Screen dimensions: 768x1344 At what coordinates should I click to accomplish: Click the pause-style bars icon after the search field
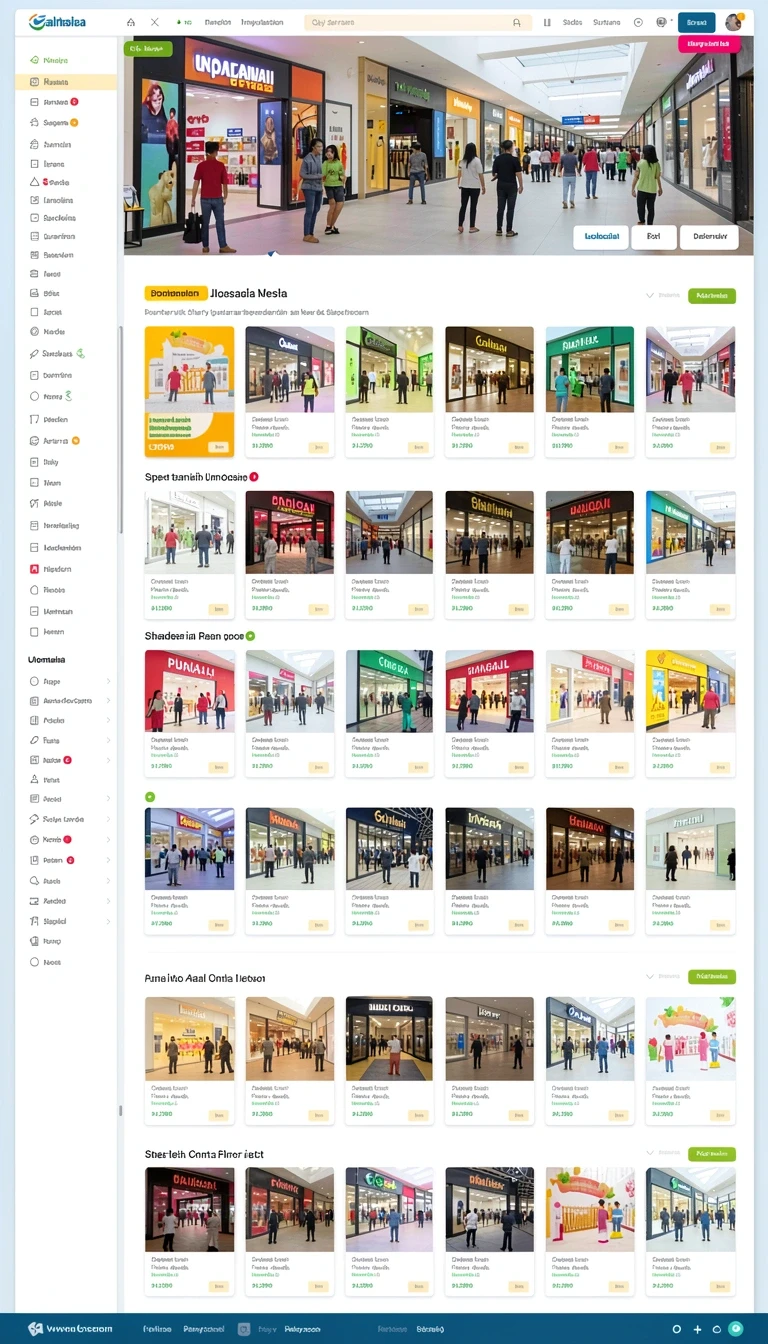coord(546,22)
